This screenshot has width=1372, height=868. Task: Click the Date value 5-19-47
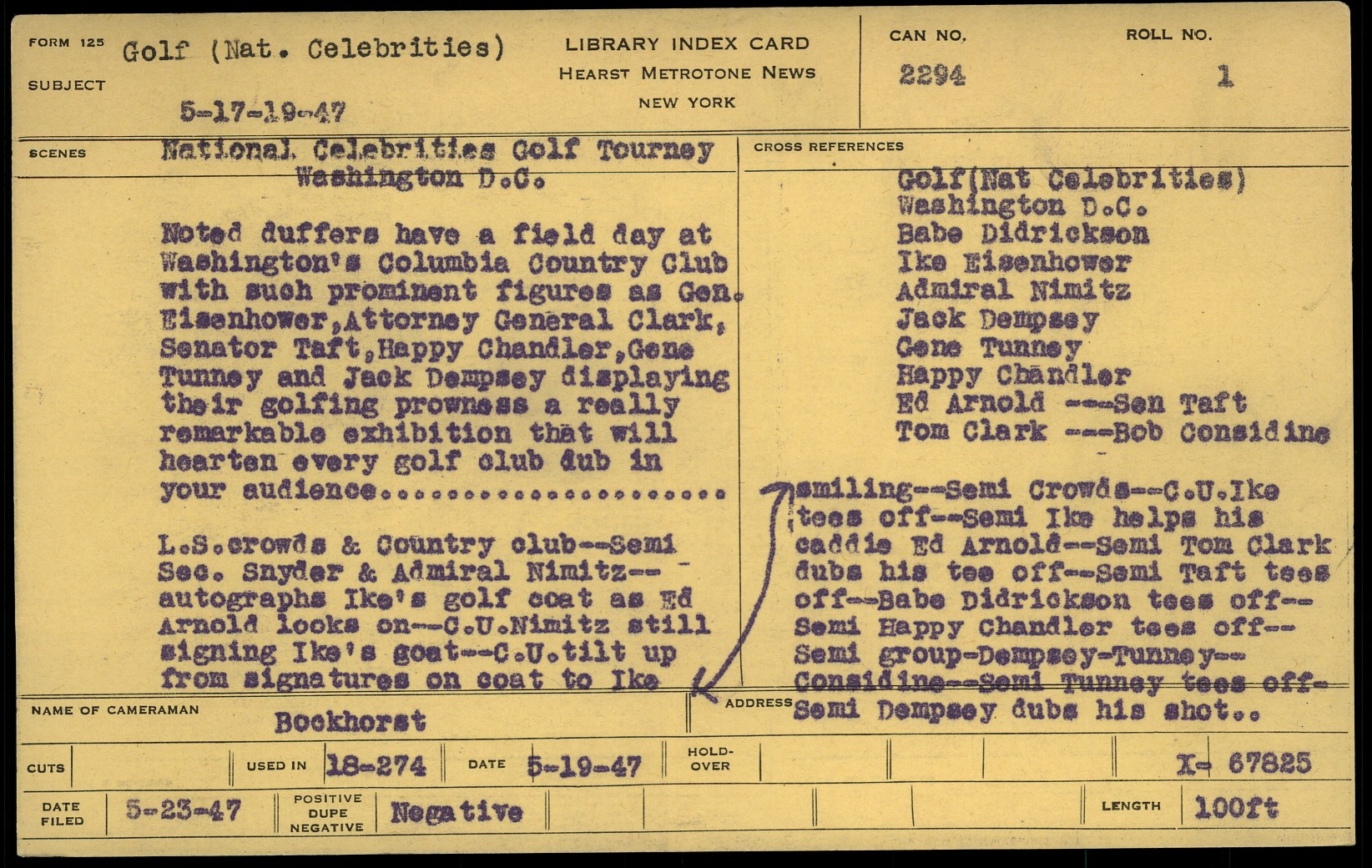pos(584,765)
